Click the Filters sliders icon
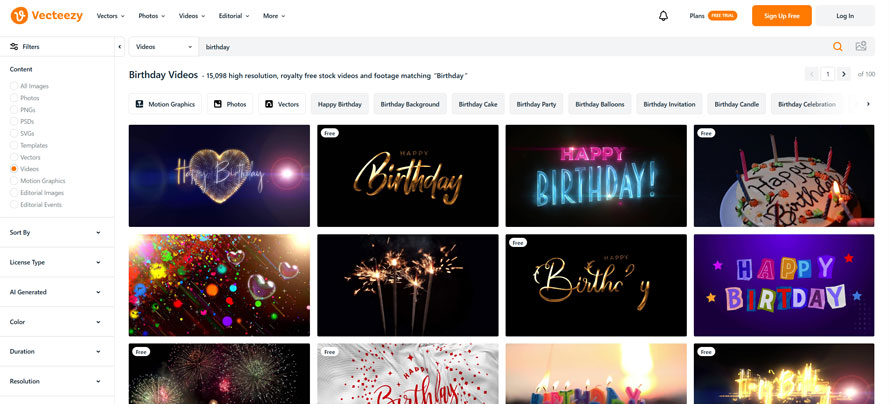Viewport: 890px width, 404px height. 14,47
